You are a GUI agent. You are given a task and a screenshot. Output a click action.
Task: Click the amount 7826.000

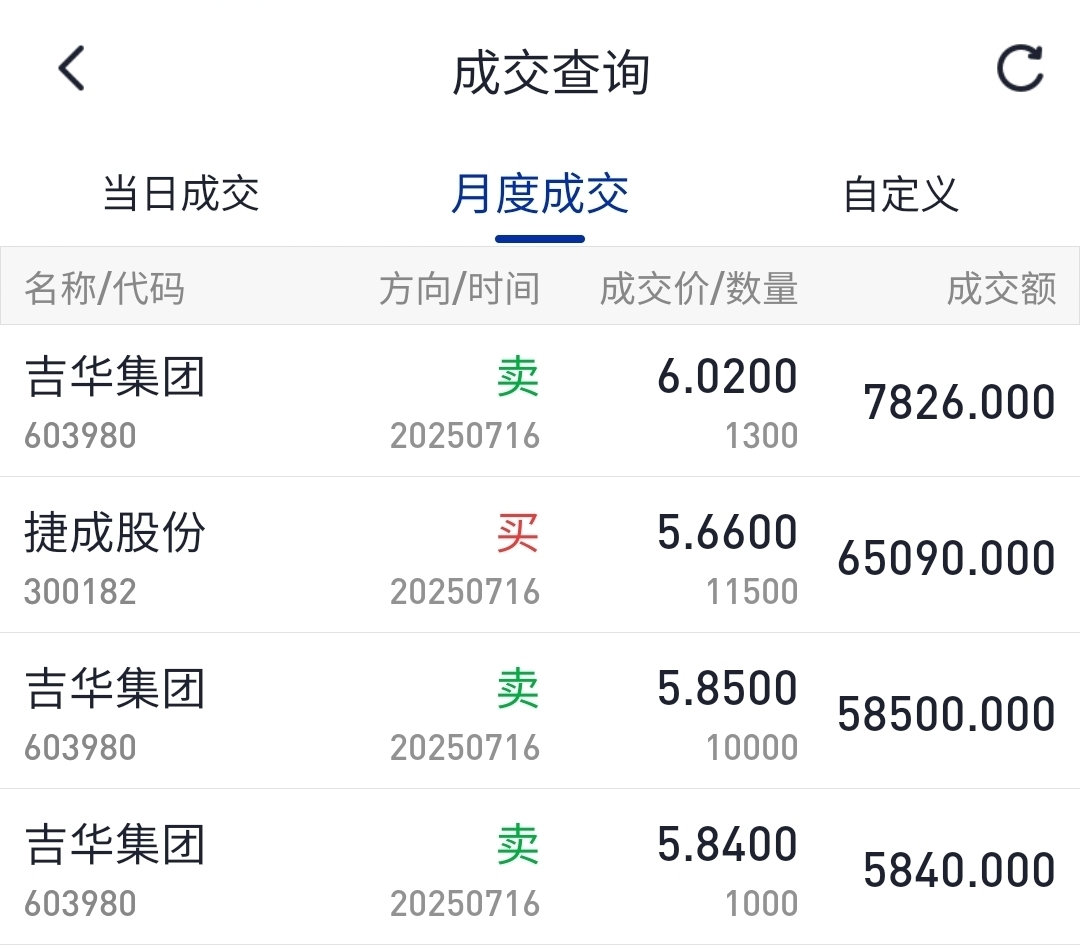tap(959, 402)
